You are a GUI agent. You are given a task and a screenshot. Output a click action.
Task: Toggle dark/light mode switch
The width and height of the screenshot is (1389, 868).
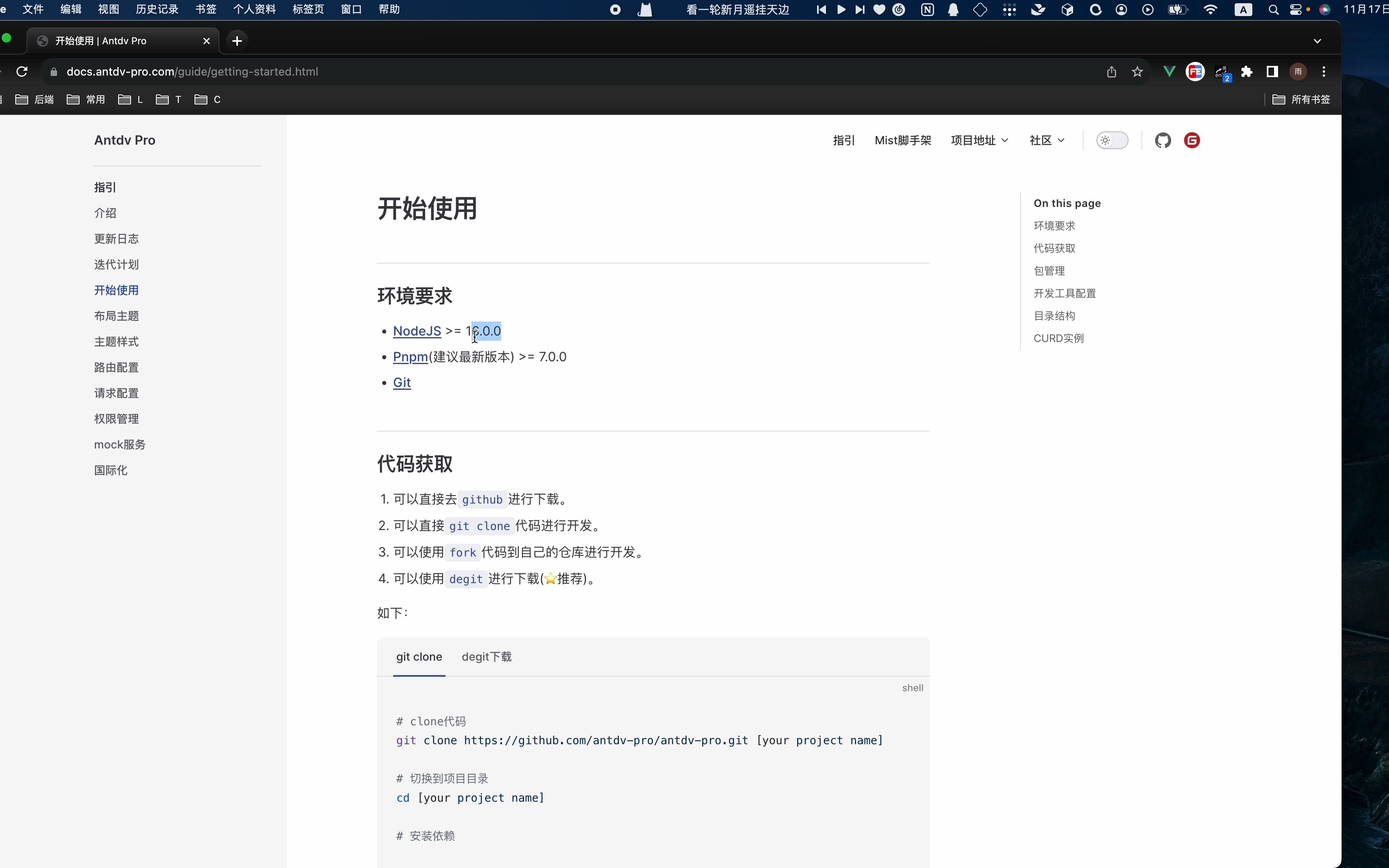[1111, 140]
